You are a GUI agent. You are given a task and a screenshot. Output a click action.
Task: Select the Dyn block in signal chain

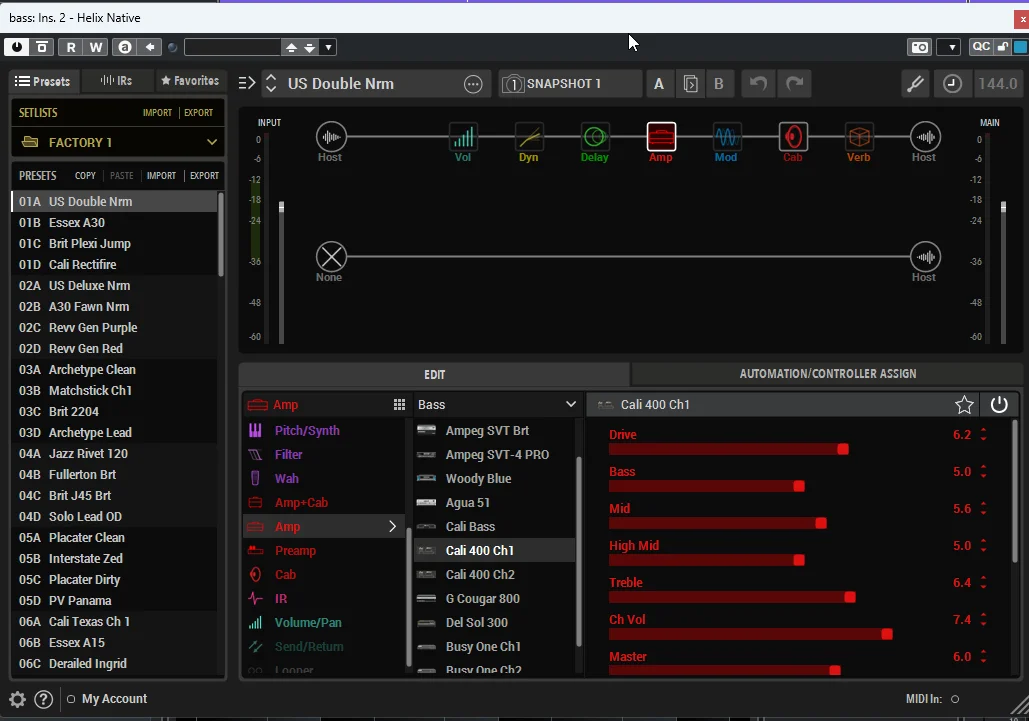pyautogui.click(x=529, y=137)
